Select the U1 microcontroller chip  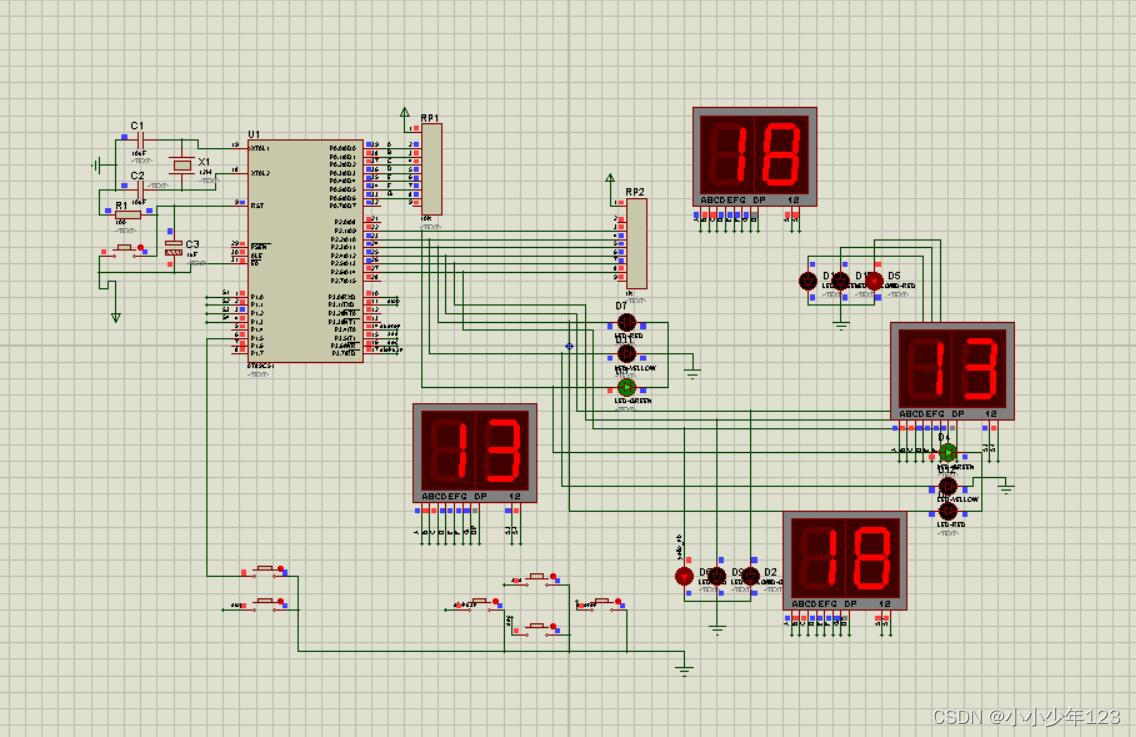click(x=304, y=251)
